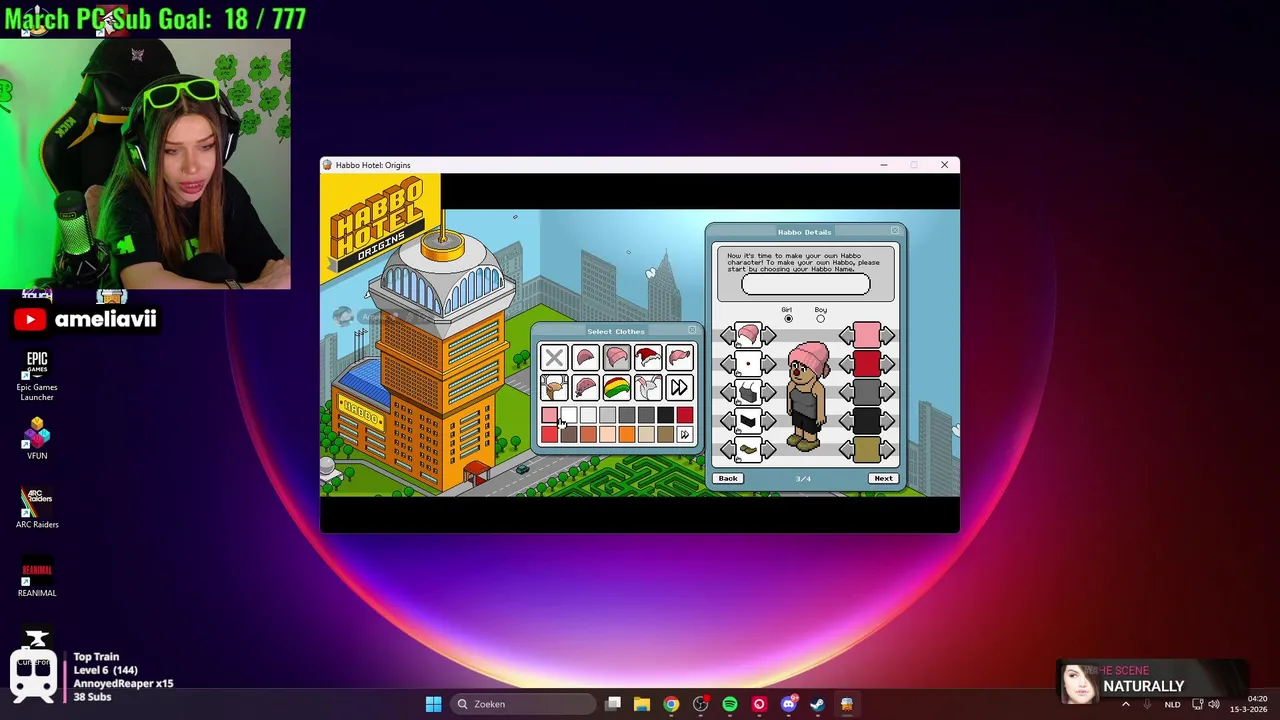Click red color swatch in Habbo Details

pos(867,364)
